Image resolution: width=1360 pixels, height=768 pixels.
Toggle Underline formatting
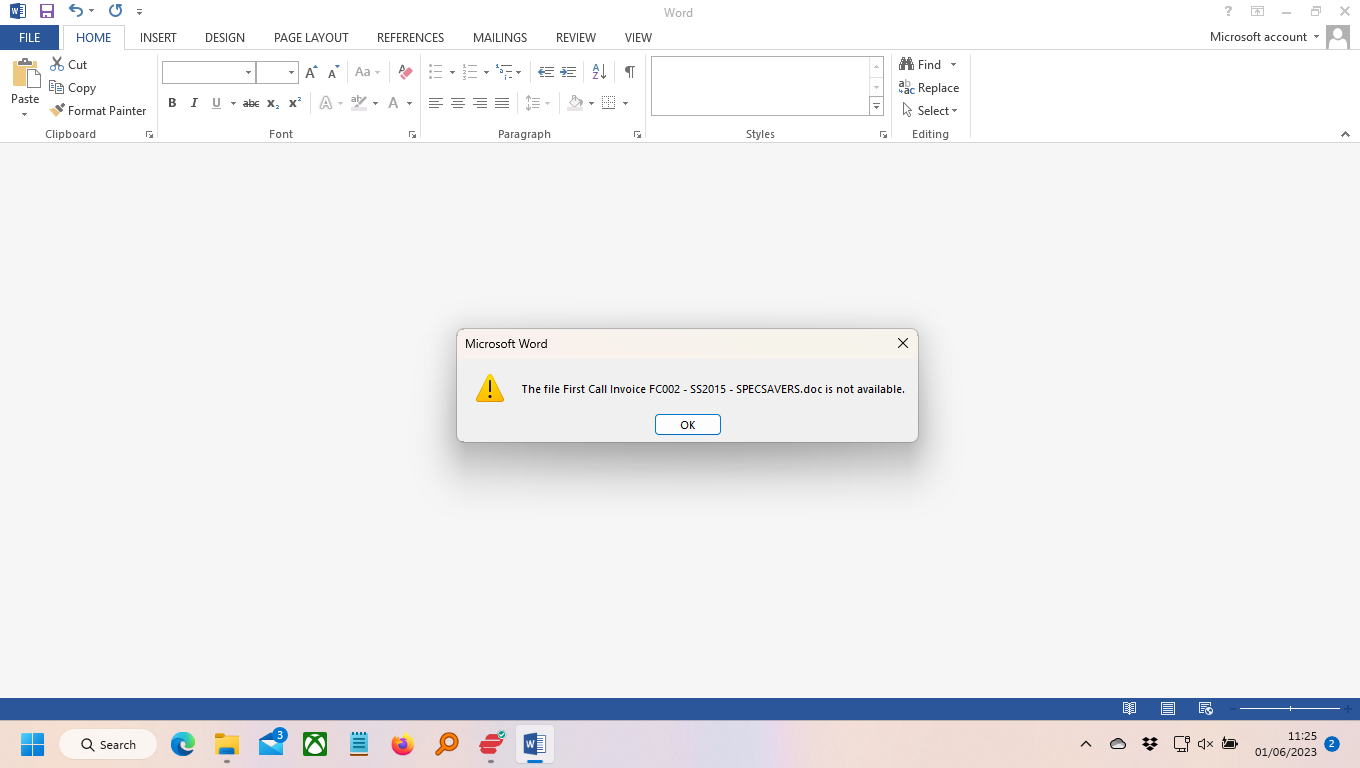click(x=216, y=103)
